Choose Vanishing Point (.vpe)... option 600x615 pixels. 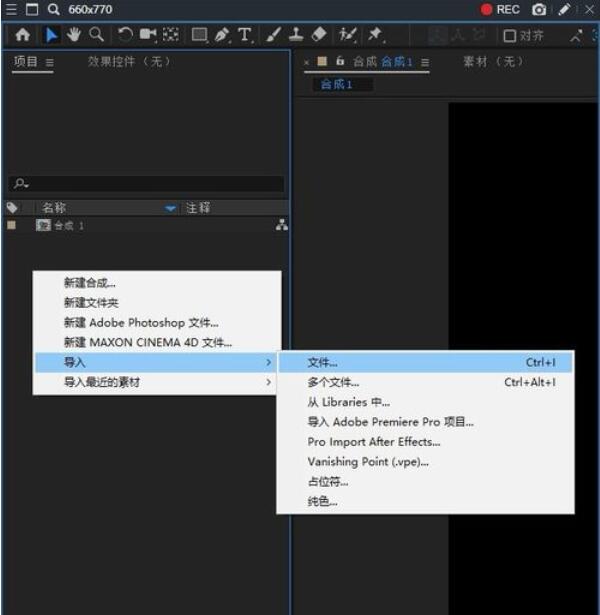tap(425, 461)
